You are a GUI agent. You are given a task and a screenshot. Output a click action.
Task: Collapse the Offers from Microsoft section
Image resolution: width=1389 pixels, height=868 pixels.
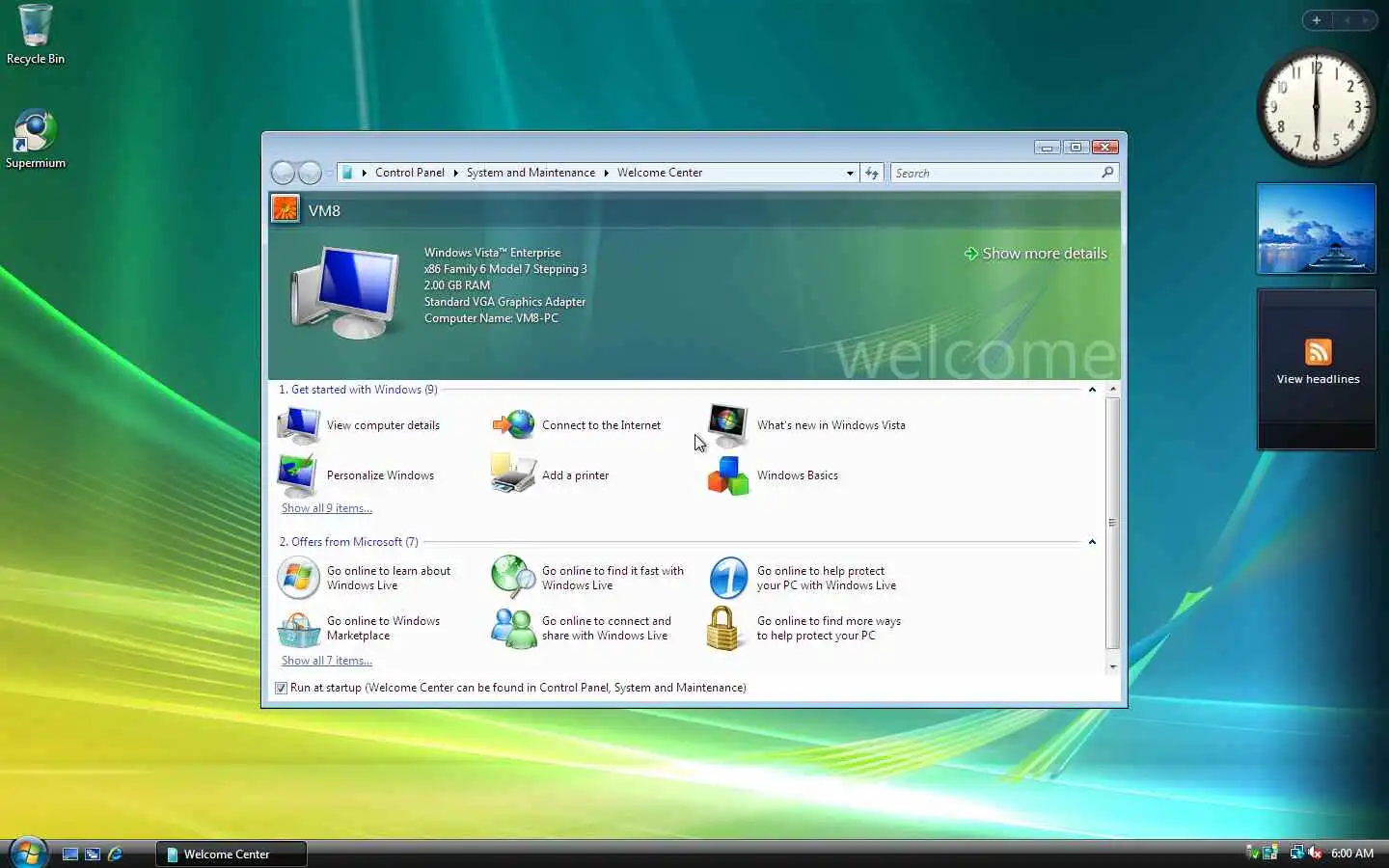coord(1092,542)
